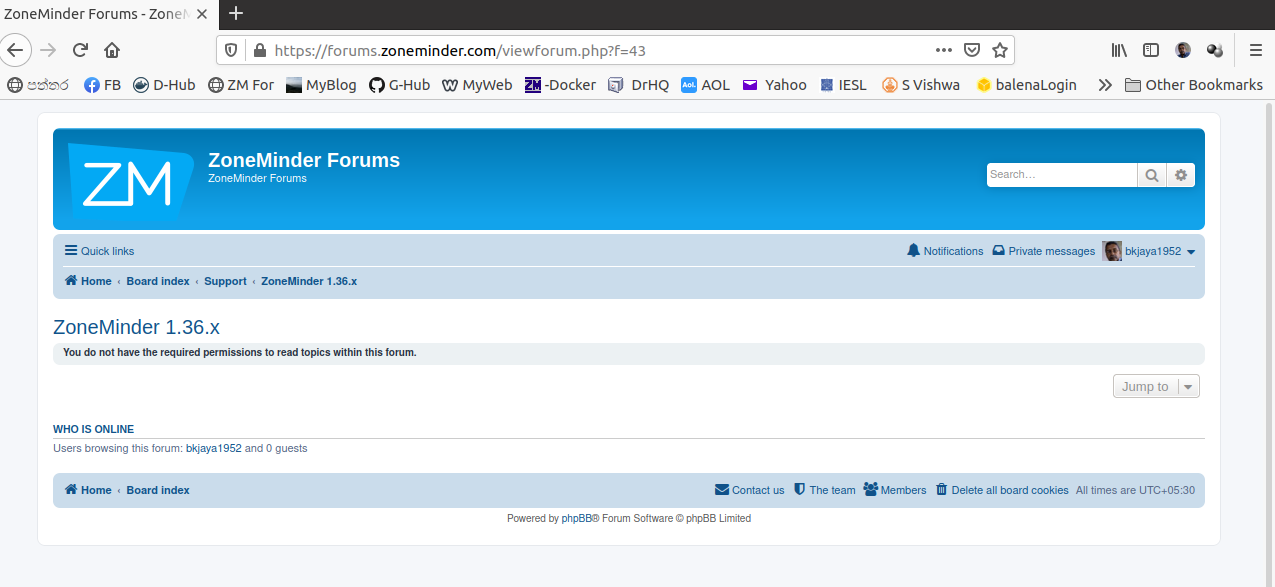Click the browser Forward arrow button

click(x=48, y=50)
